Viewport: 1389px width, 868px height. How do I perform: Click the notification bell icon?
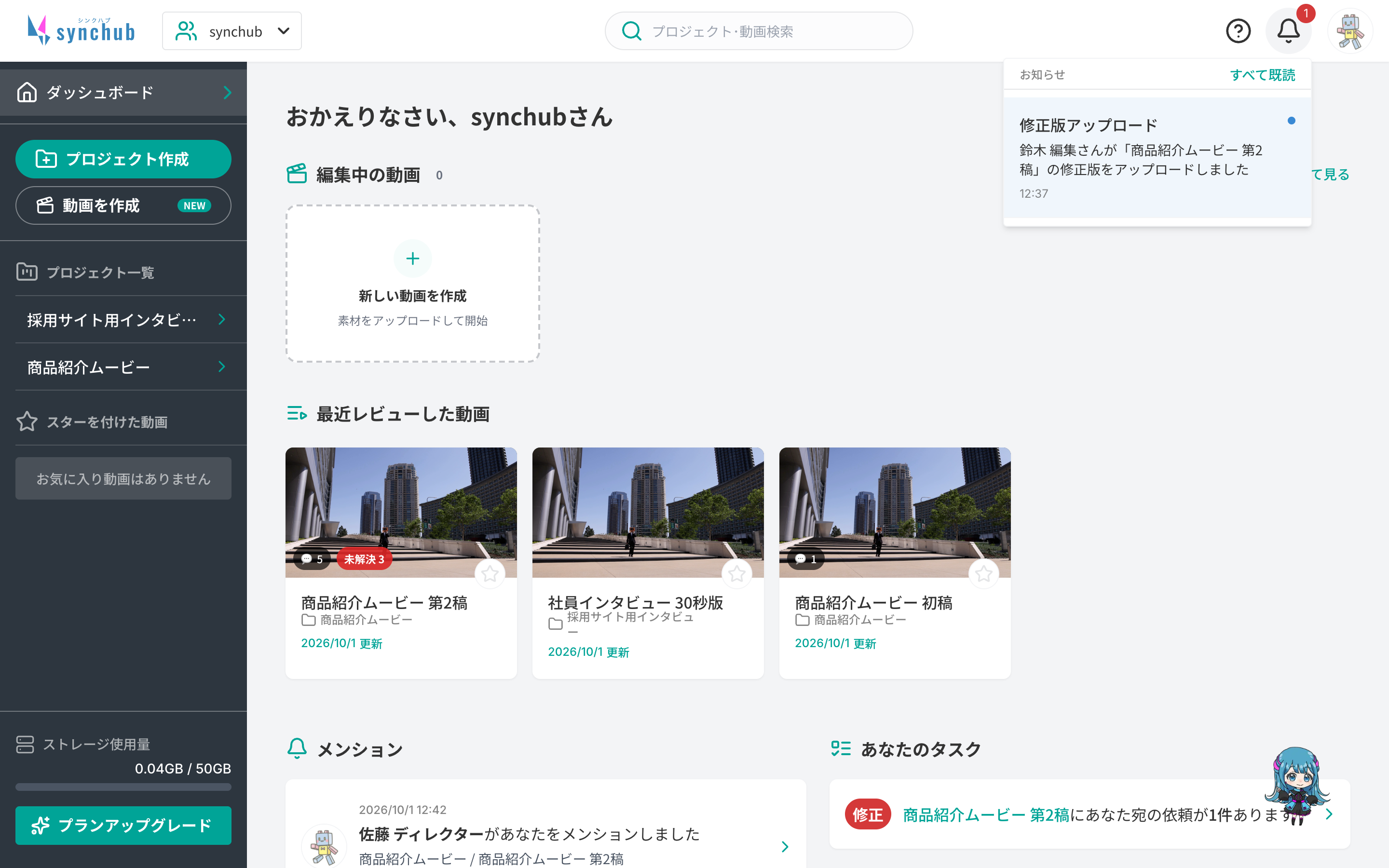1288,31
